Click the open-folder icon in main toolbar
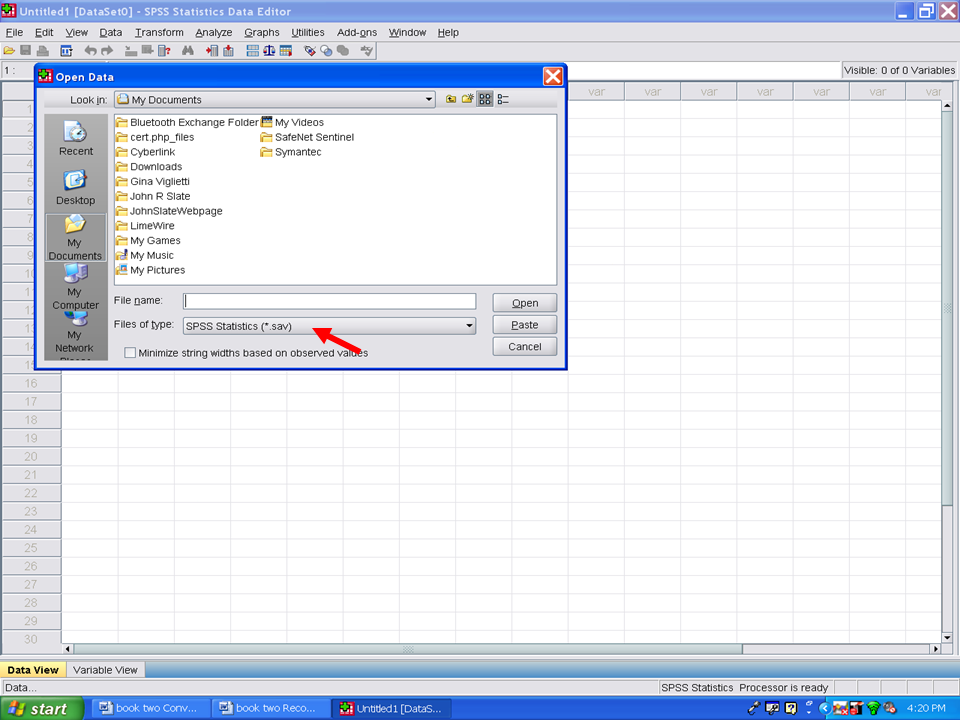The height and width of the screenshot is (720, 960). point(9,51)
